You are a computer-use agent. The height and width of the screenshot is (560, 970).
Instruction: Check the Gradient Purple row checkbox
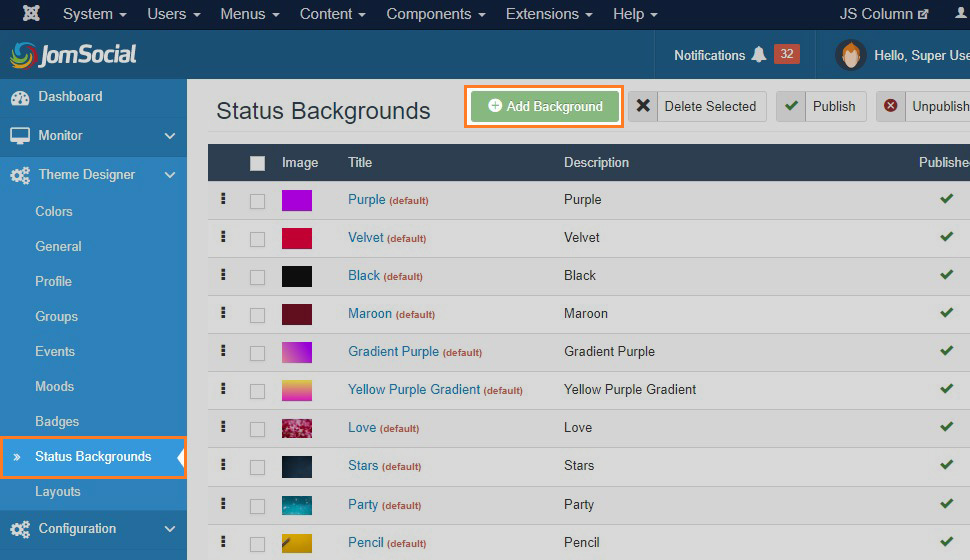coord(257,353)
